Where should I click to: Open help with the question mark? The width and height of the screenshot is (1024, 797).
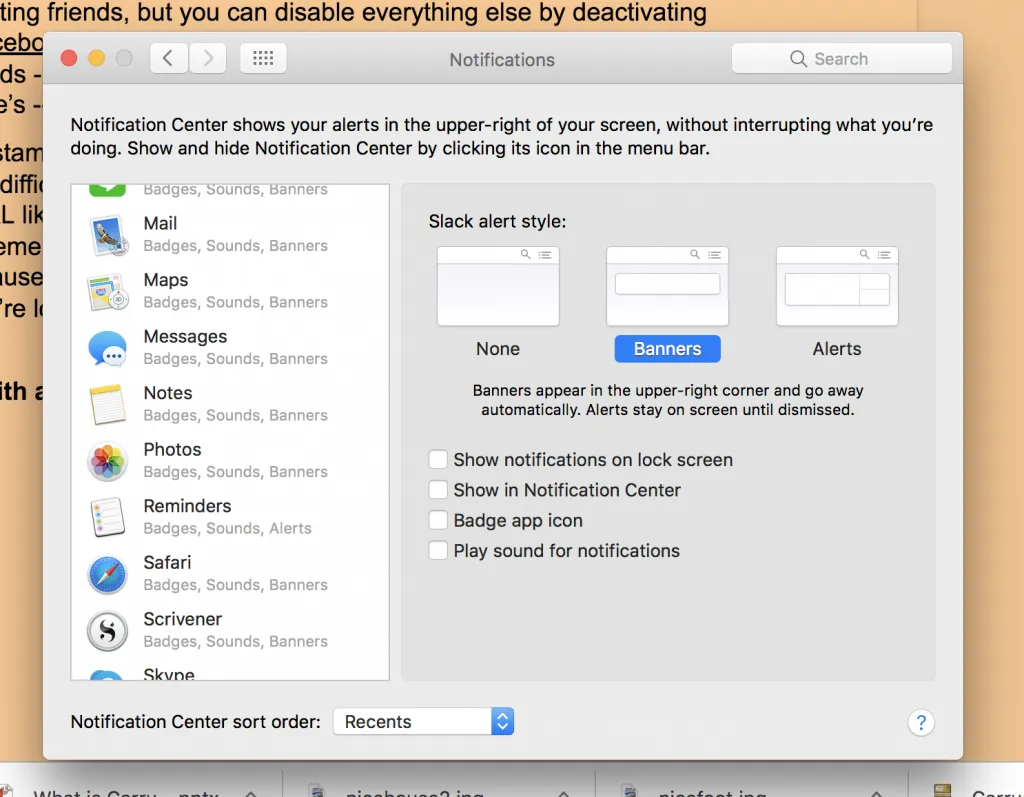pos(921,723)
